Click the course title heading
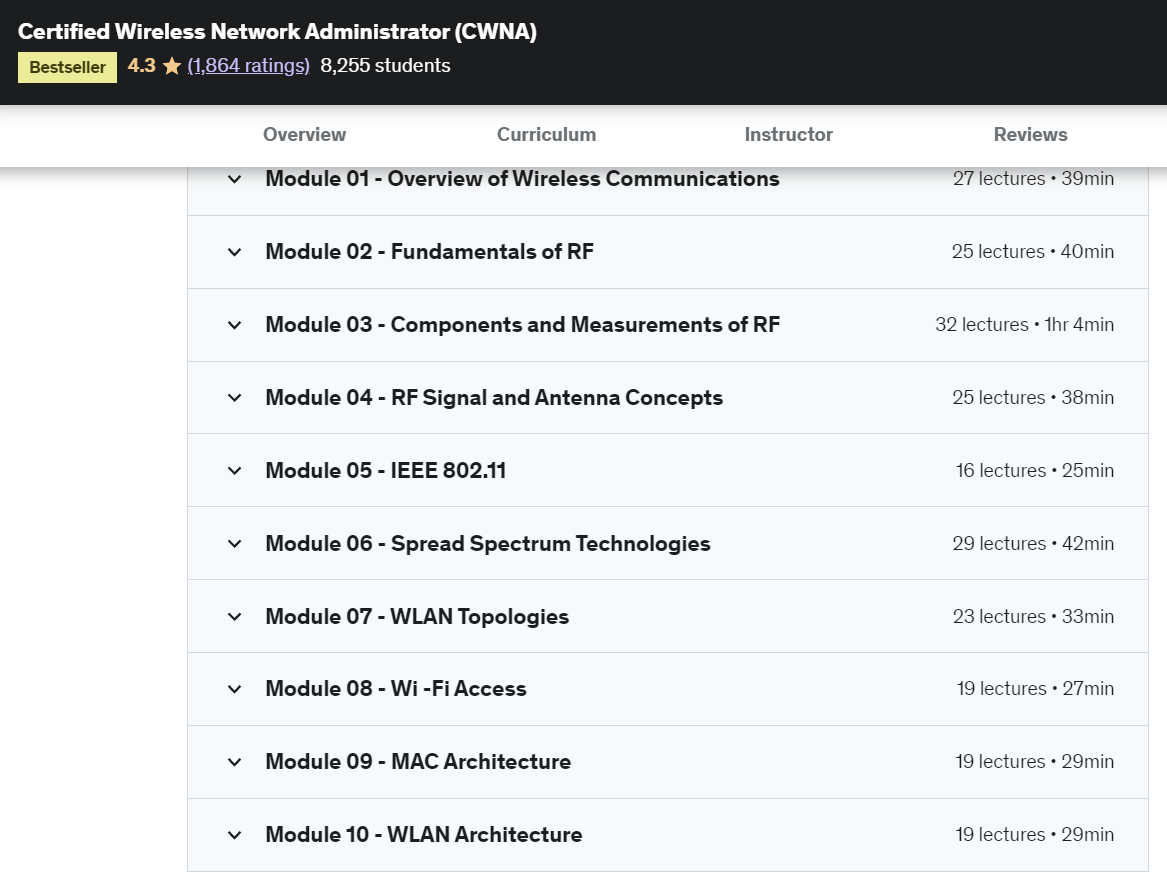The image size is (1167, 872). coord(277,32)
